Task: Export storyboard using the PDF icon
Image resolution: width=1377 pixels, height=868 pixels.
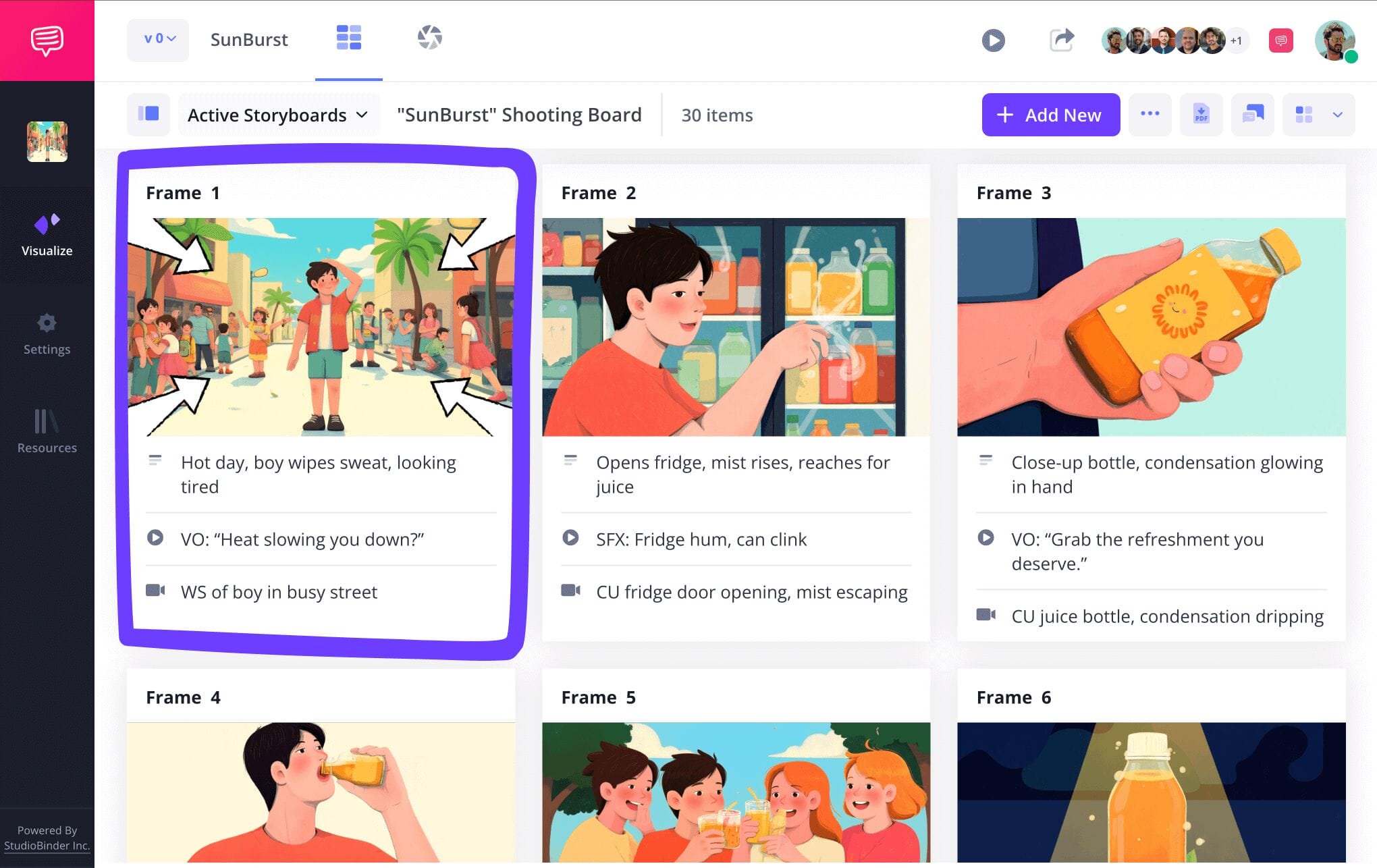Action: pyautogui.click(x=1201, y=115)
